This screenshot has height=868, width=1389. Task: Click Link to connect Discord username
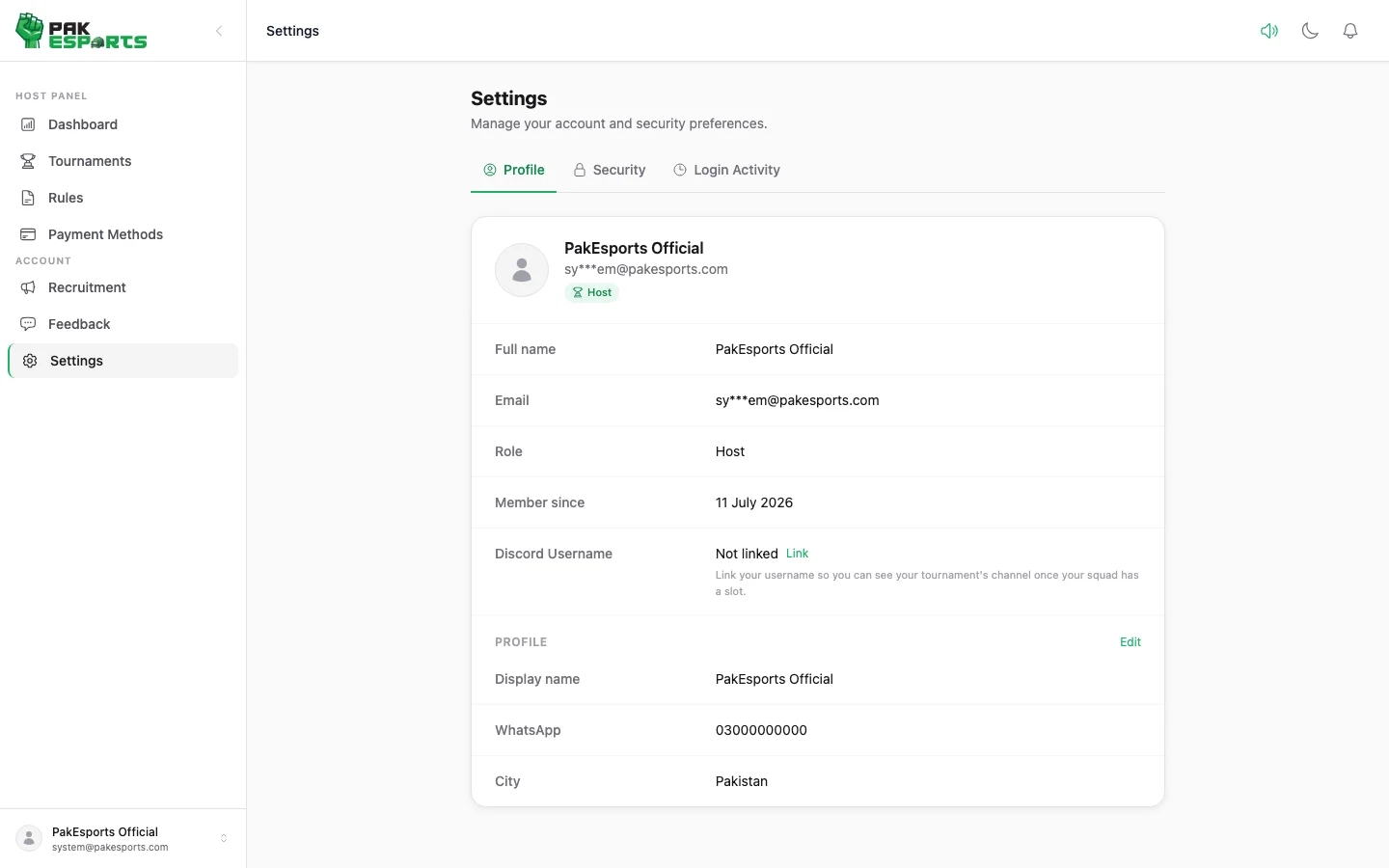pyautogui.click(x=797, y=554)
